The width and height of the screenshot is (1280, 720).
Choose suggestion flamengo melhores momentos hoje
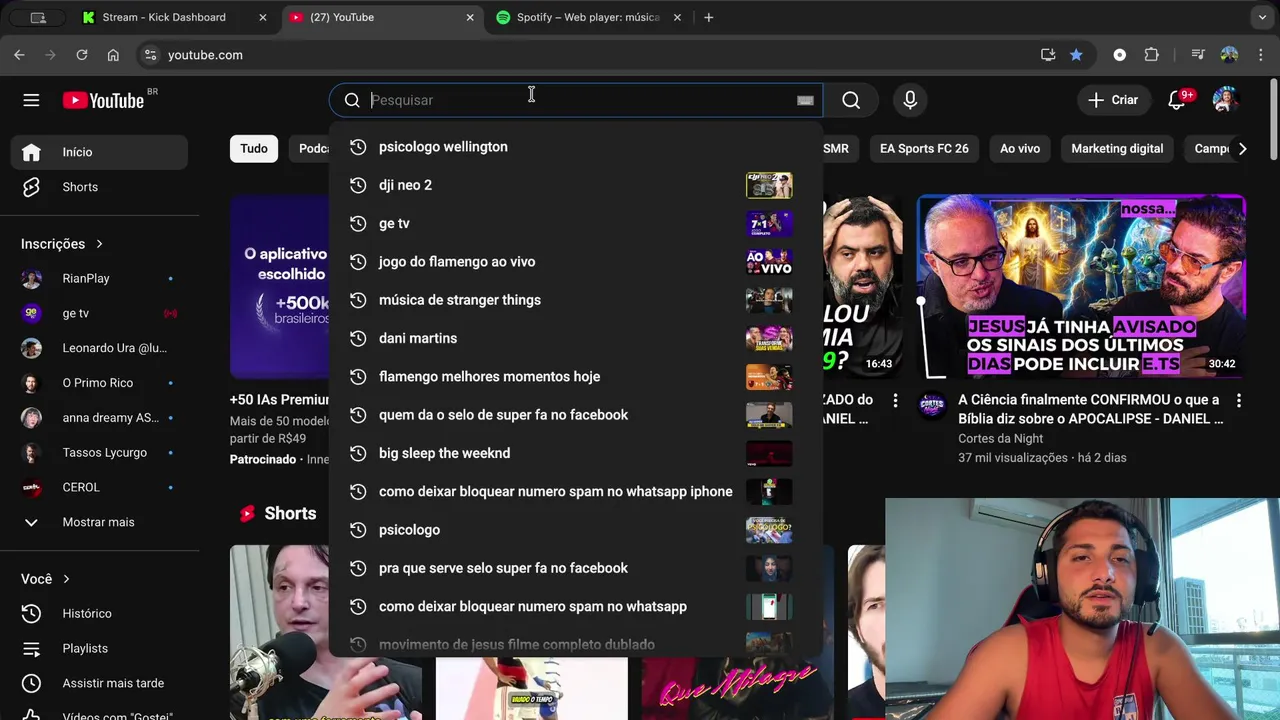point(575,377)
